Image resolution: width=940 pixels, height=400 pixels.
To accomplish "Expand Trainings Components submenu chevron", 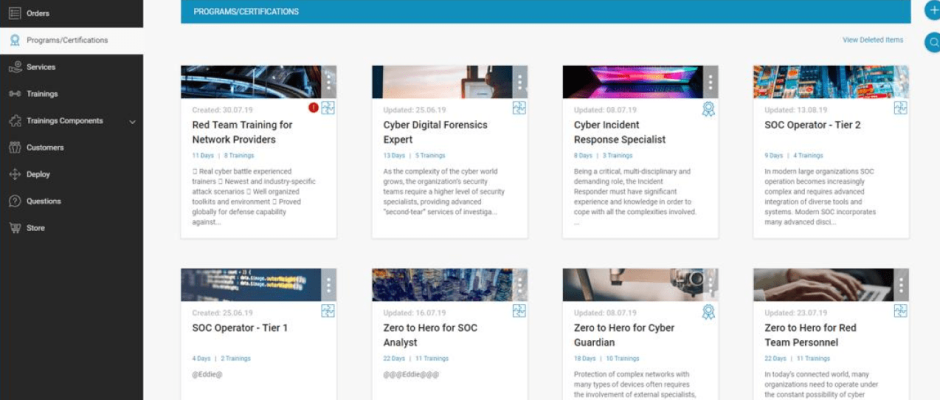I will 132,122.
